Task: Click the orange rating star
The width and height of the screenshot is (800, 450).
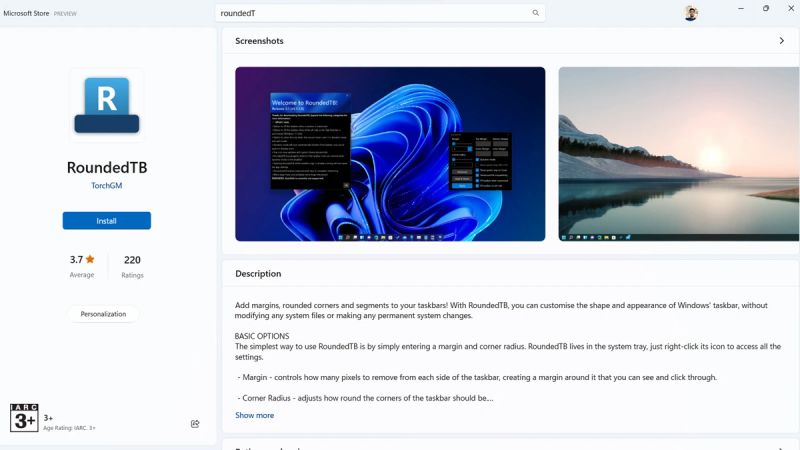Action: [x=90, y=259]
